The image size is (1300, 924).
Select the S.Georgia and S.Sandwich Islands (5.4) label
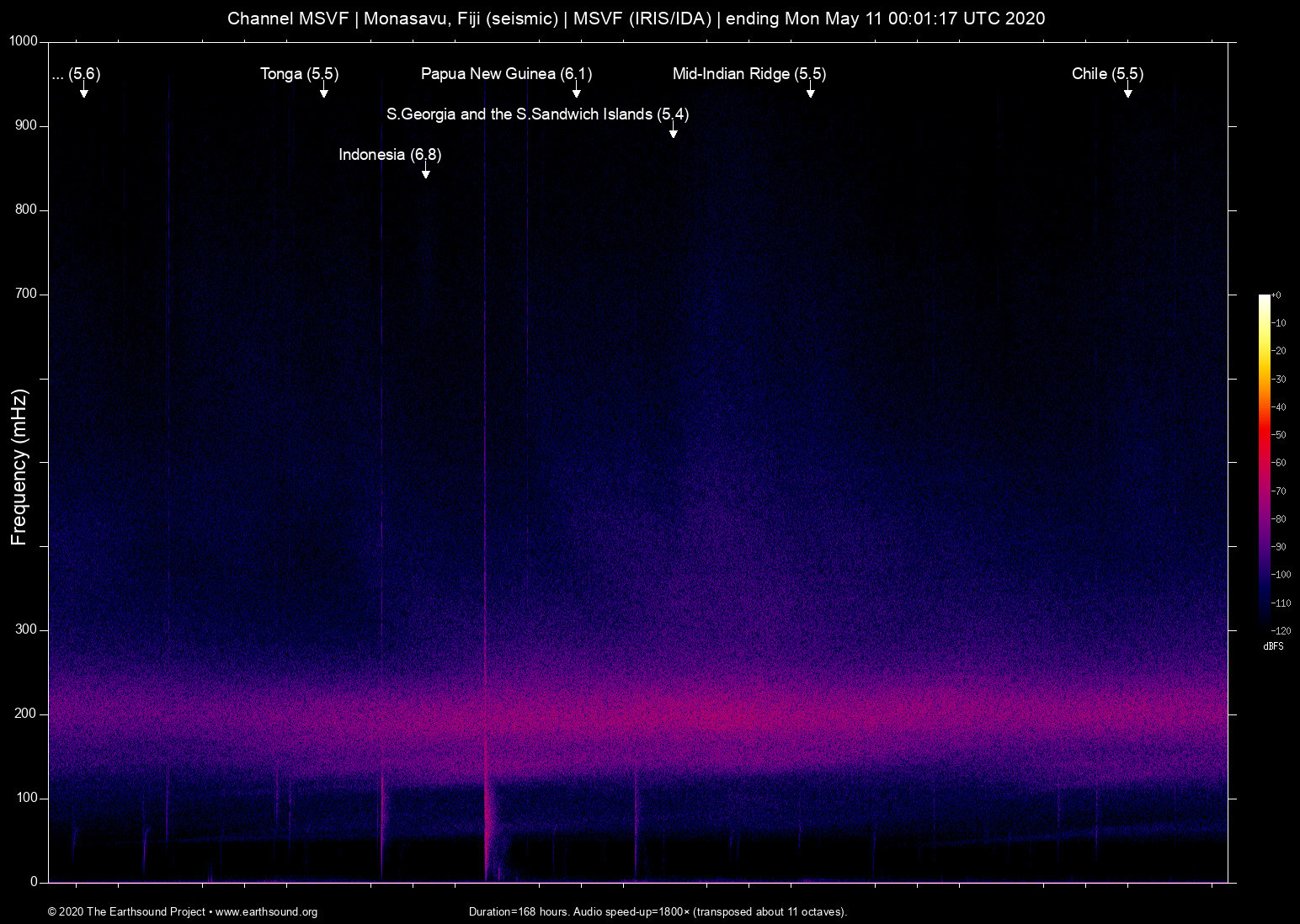coord(538,114)
